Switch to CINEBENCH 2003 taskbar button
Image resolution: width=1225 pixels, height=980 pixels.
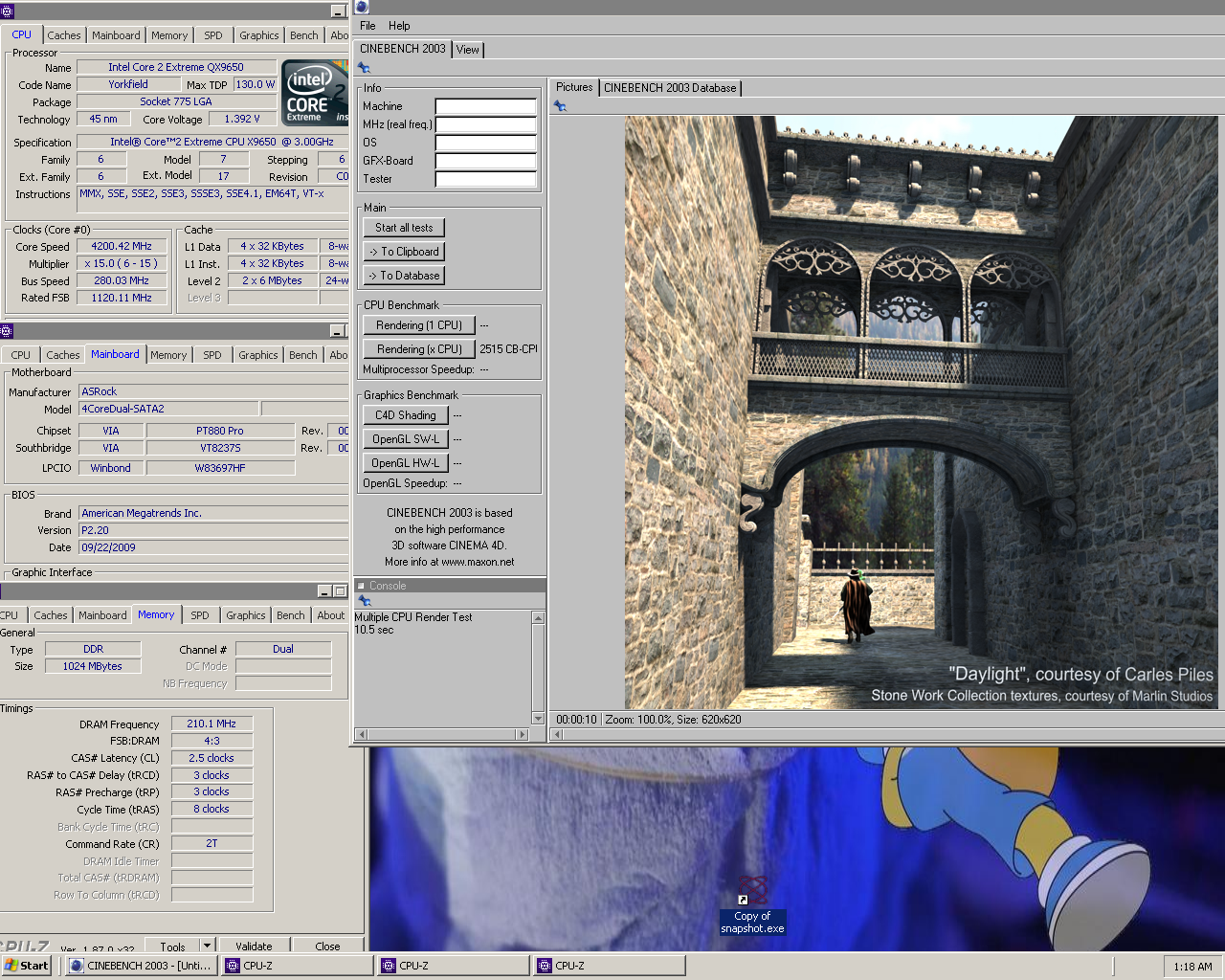tap(140, 966)
